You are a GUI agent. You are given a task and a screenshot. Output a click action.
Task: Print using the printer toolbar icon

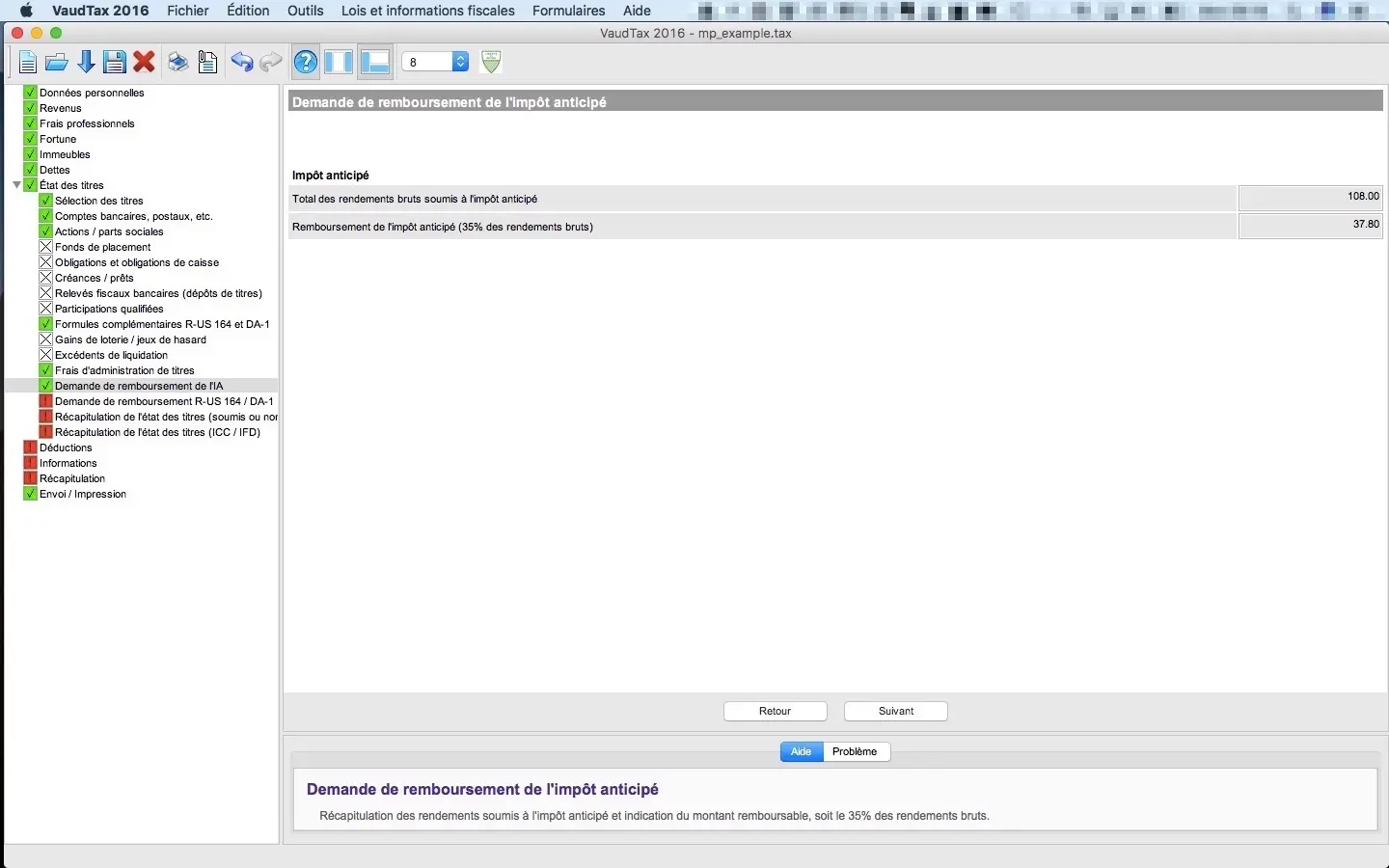177,63
